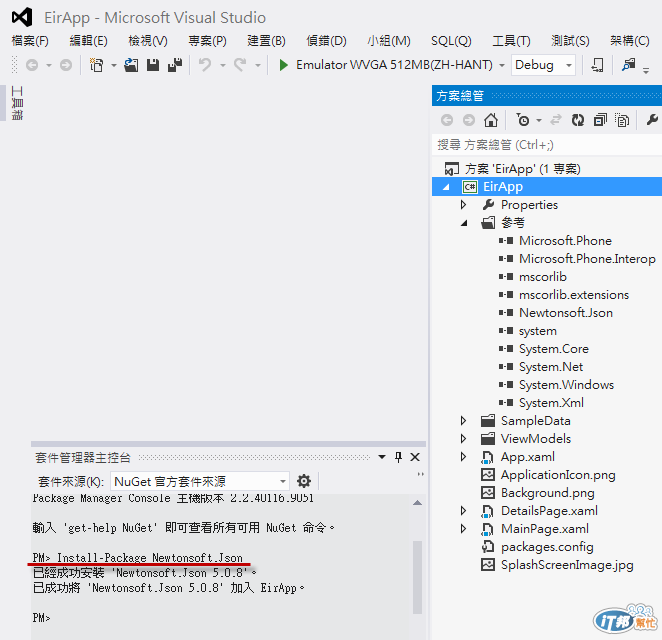Screen dimensions: 662x640
Task: Click the toolbar overflow options arrow
Action: (646, 71)
